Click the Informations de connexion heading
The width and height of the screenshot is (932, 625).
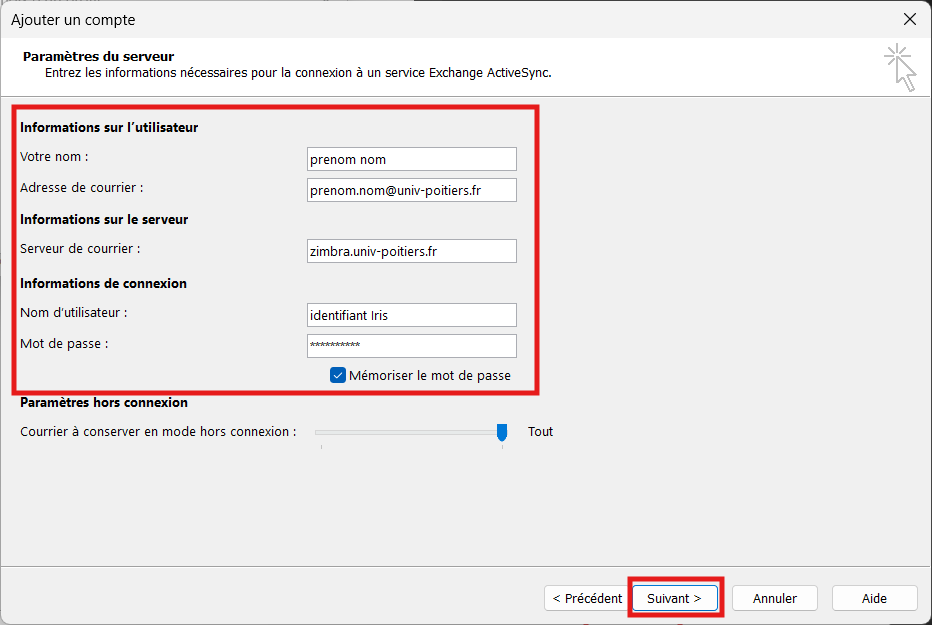click(x=103, y=283)
